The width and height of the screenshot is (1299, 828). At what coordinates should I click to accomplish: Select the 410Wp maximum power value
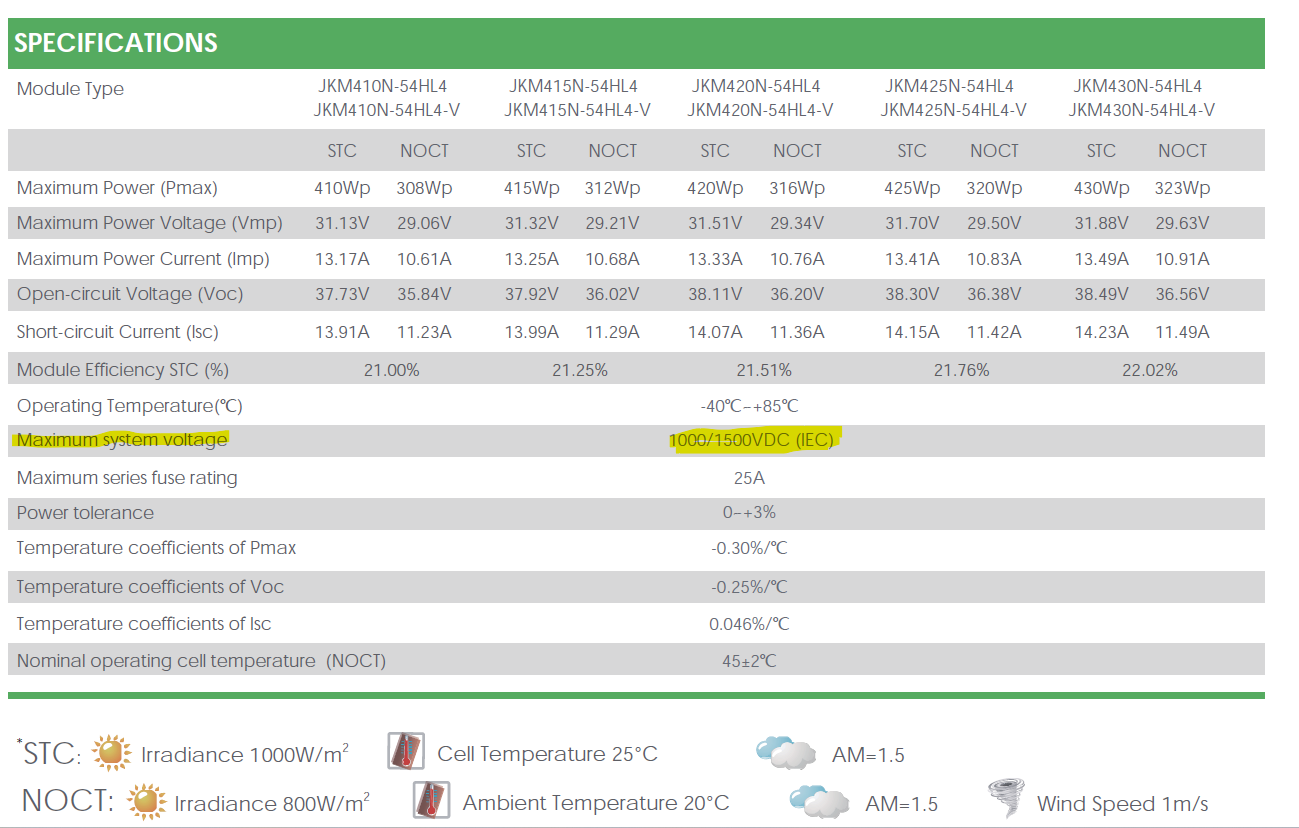click(342, 188)
